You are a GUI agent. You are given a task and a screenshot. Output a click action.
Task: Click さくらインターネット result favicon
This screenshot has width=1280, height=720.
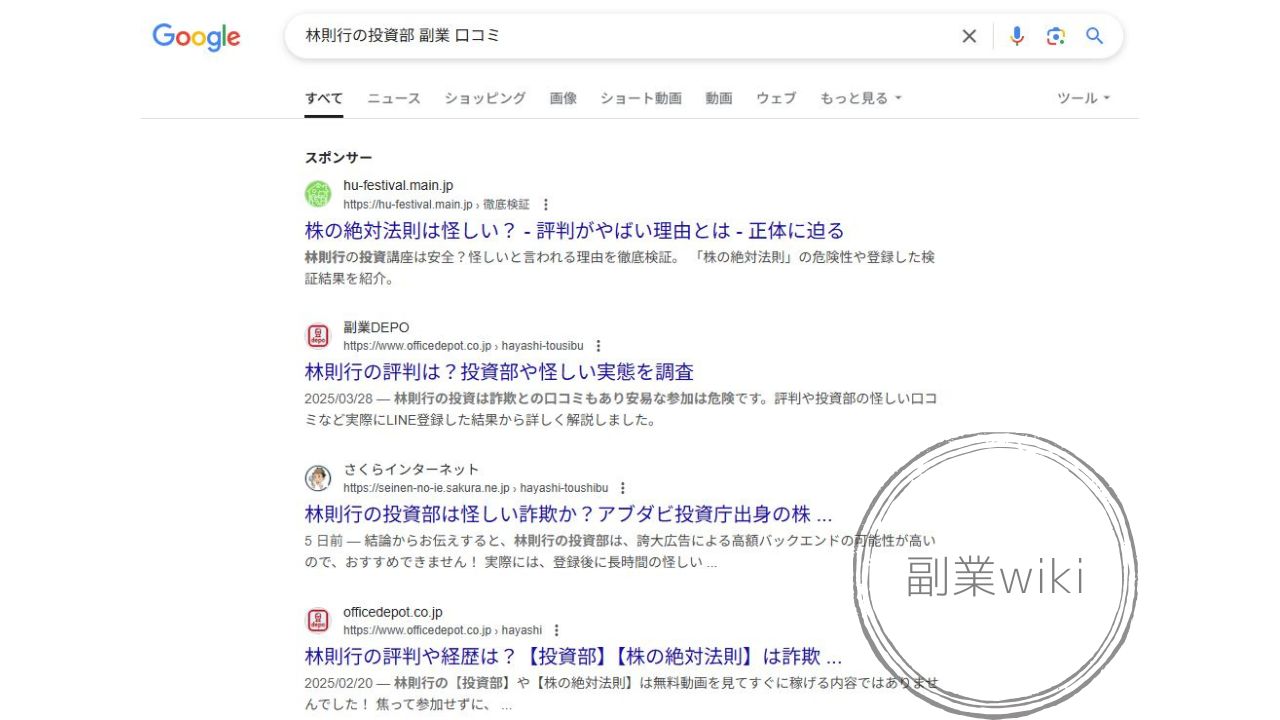[x=318, y=478]
